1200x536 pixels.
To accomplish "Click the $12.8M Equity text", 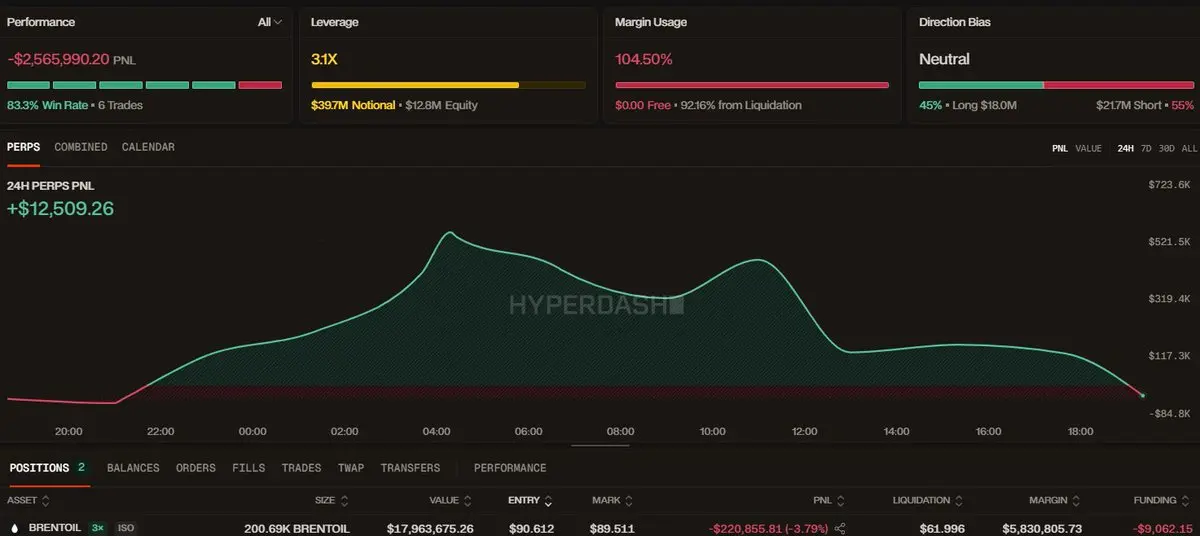I will tap(442, 105).
